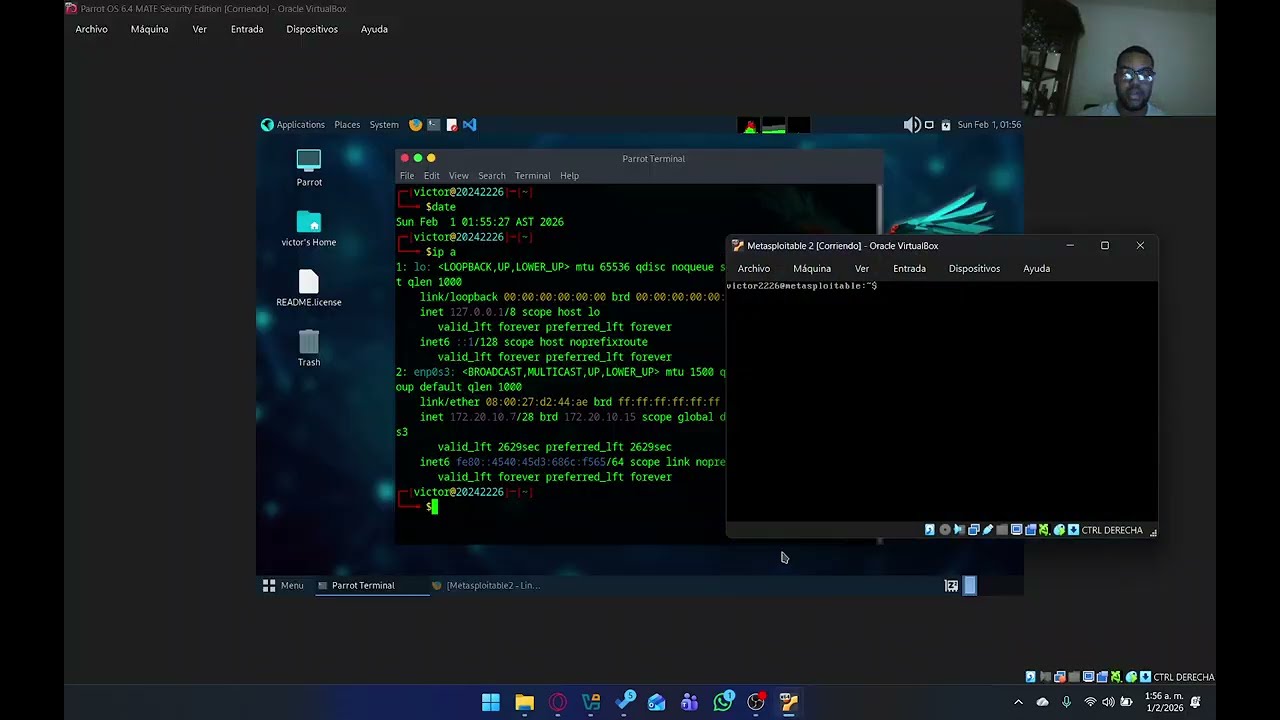Open Parrot panel clock Sun Feb 1
Viewport: 1280px width, 720px height.
[x=989, y=125]
